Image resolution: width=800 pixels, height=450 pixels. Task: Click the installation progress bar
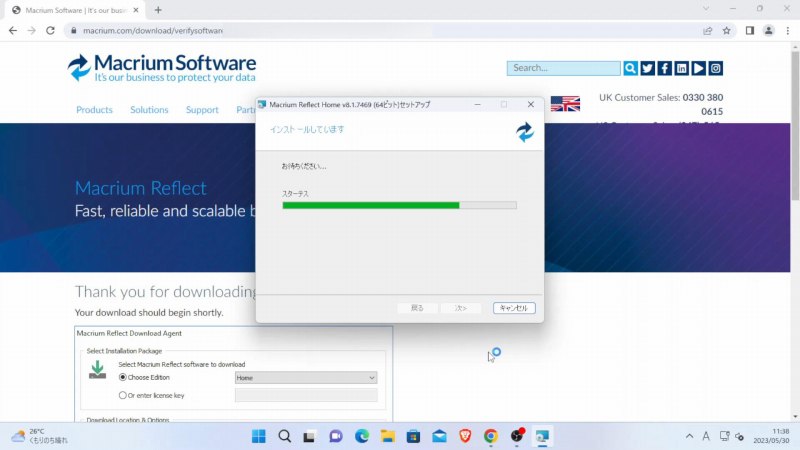click(399, 205)
